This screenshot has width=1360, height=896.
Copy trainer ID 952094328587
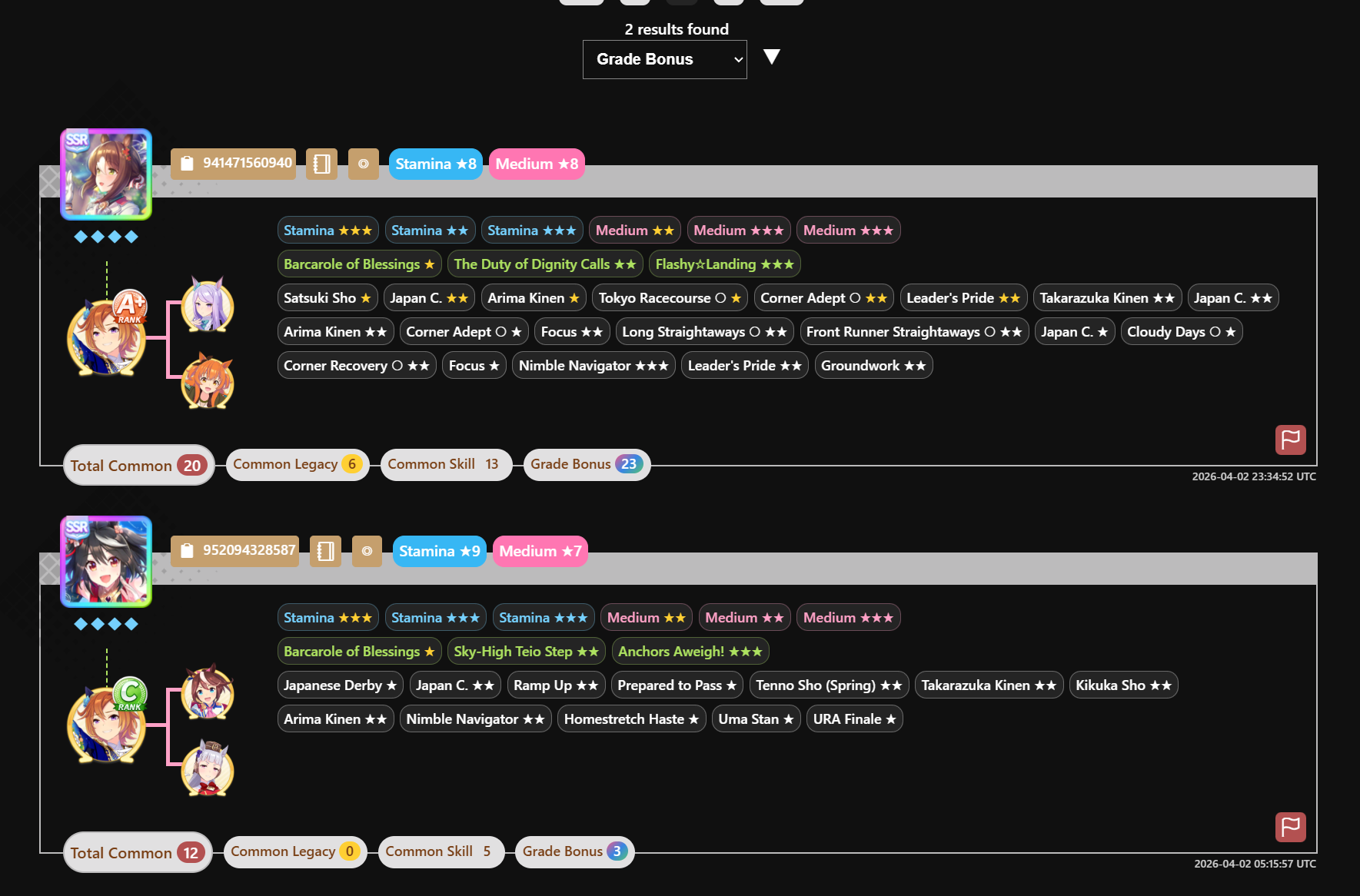click(x=235, y=551)
